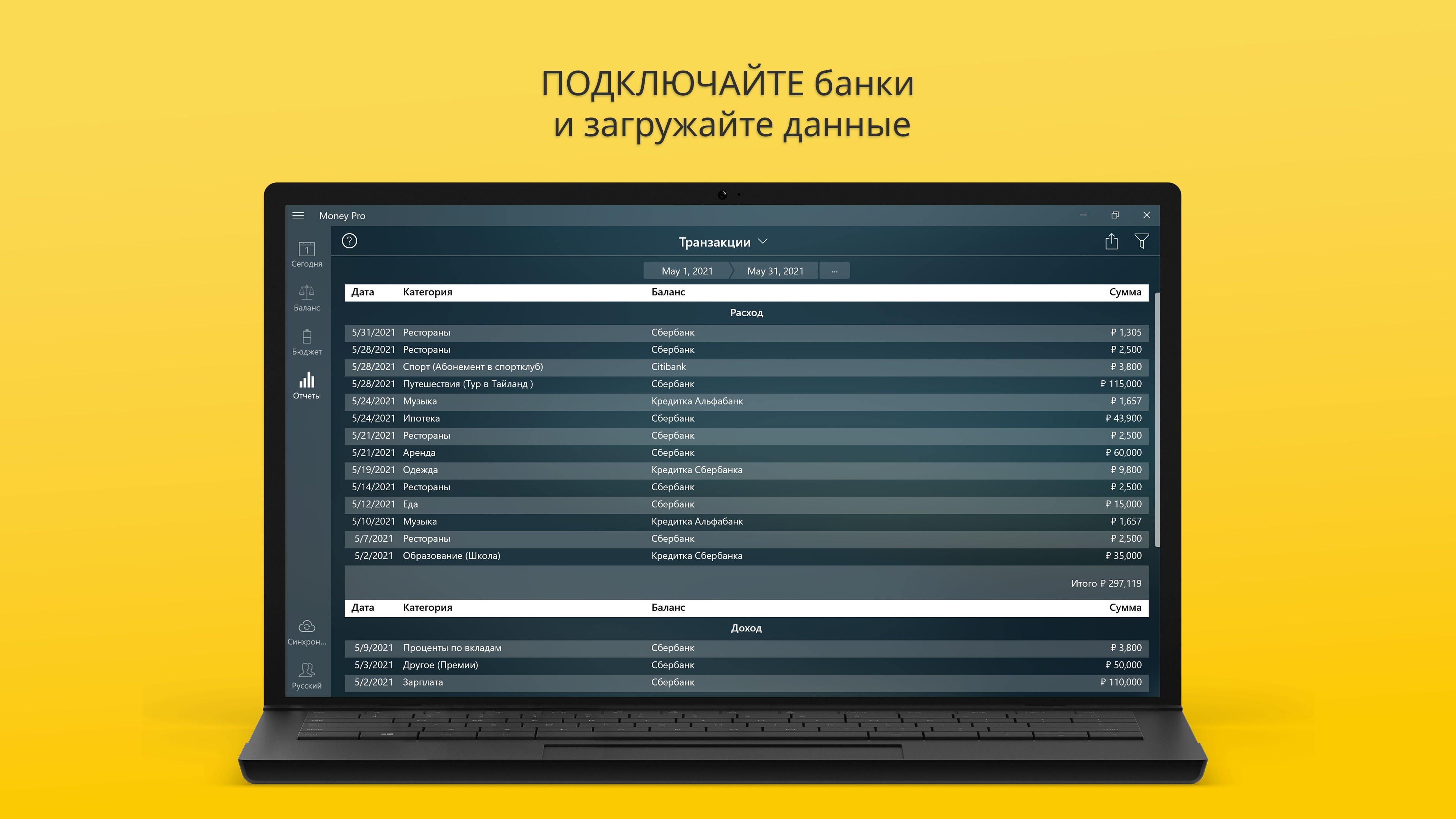Select the 5/14/2021 Рестораны row
The width and height of the screenshot is (1456, 819).
746,487
